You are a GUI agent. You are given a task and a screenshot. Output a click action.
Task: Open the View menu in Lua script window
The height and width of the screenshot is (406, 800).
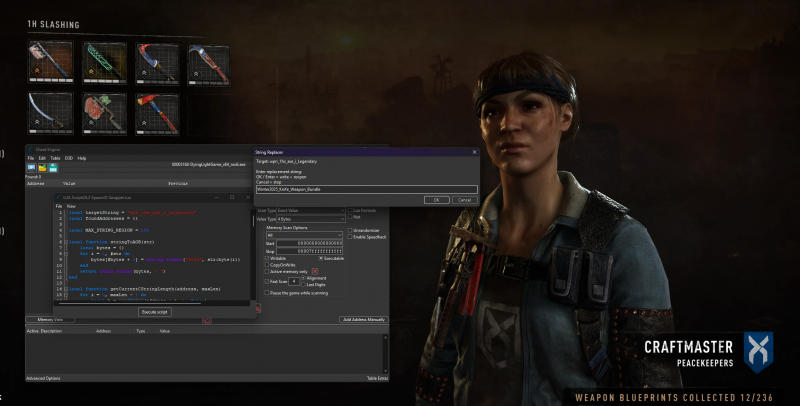(x=71, y=206)
